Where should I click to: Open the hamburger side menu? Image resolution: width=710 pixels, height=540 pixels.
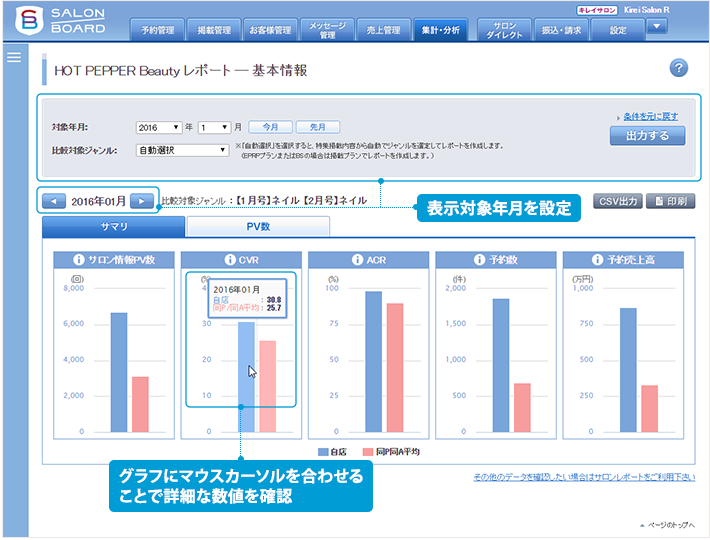tap(14, 57)
